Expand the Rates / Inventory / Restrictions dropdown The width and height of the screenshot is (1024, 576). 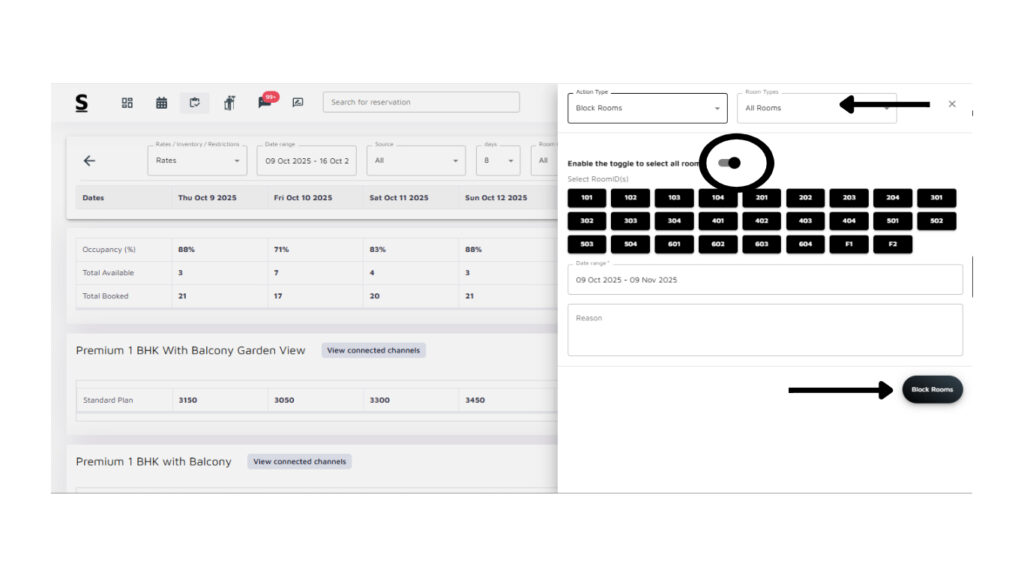tap(196, 160)
